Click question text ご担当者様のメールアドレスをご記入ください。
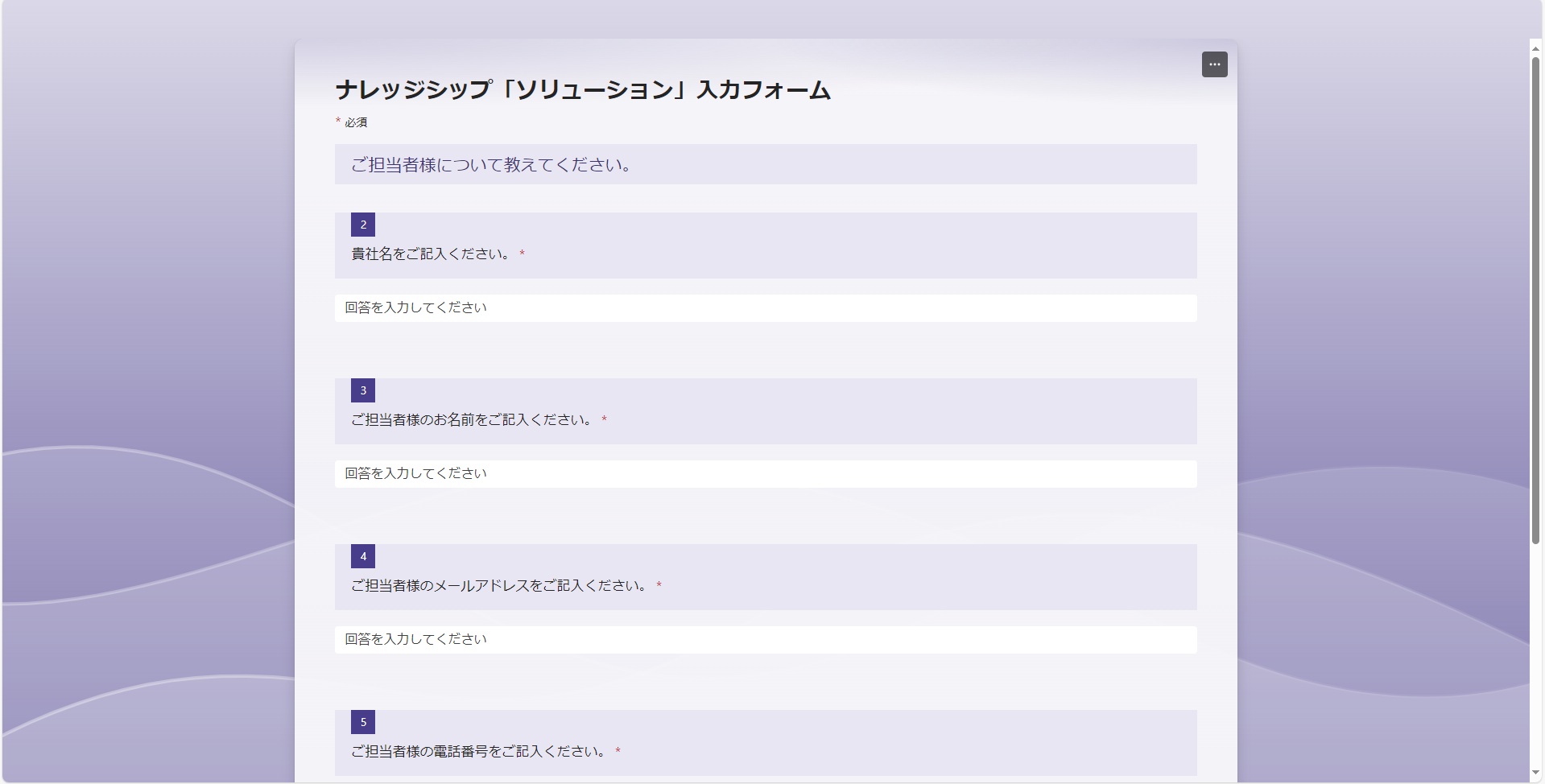Viewport: 1545px width, 784px height. tap(500, 585)
